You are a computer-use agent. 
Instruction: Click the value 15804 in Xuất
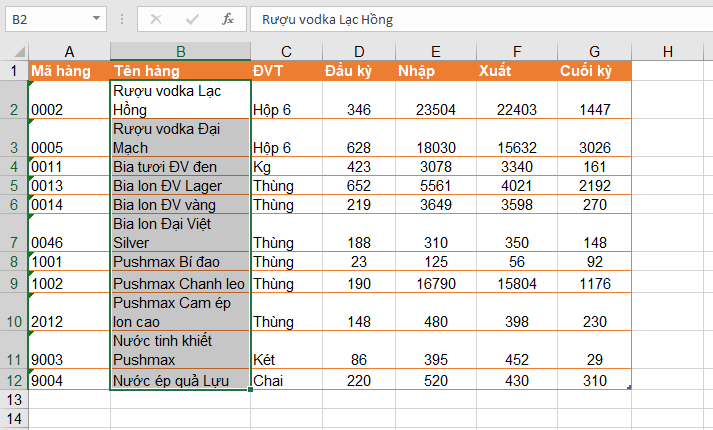pos(517,282)
